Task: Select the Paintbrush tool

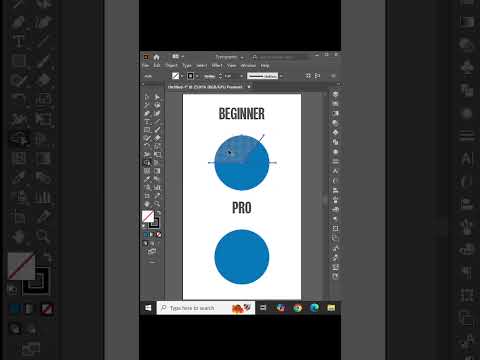Action: click(157, 130)
